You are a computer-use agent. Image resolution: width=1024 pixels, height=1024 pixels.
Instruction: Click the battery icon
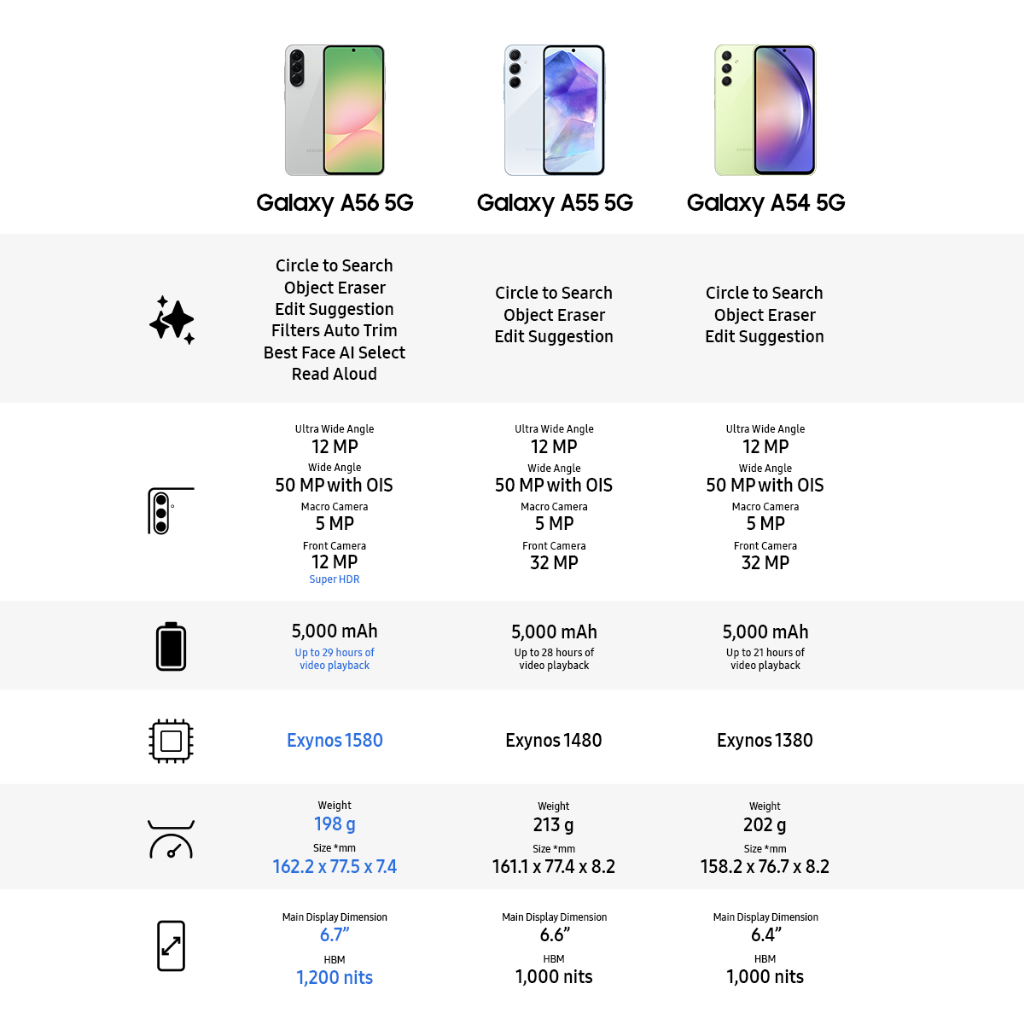171,646
